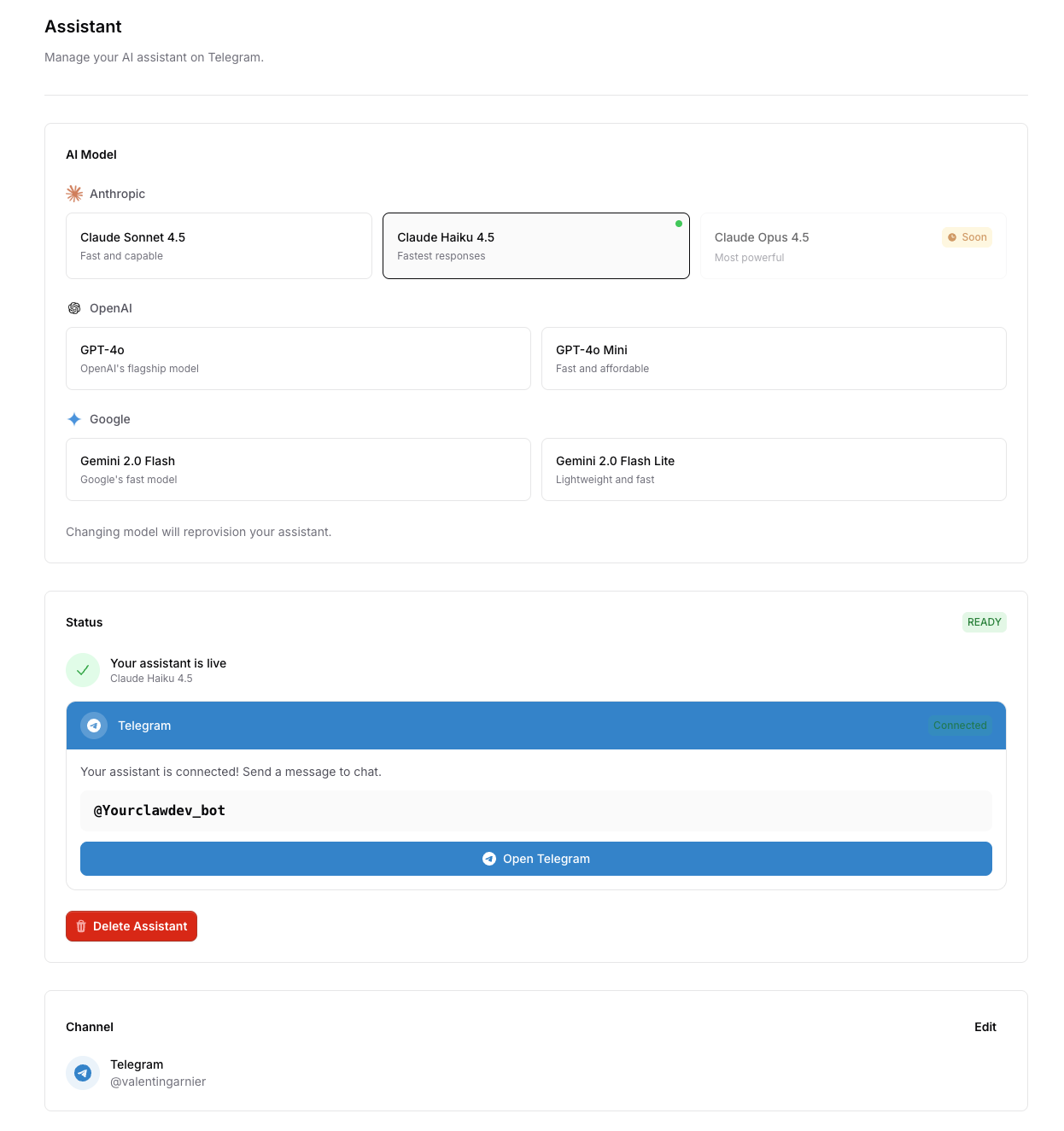This screenshot has height=1131, width=1064.
Task: Pick the Gemini 2.0 Flash model card
Action: [x=298, y=469]
